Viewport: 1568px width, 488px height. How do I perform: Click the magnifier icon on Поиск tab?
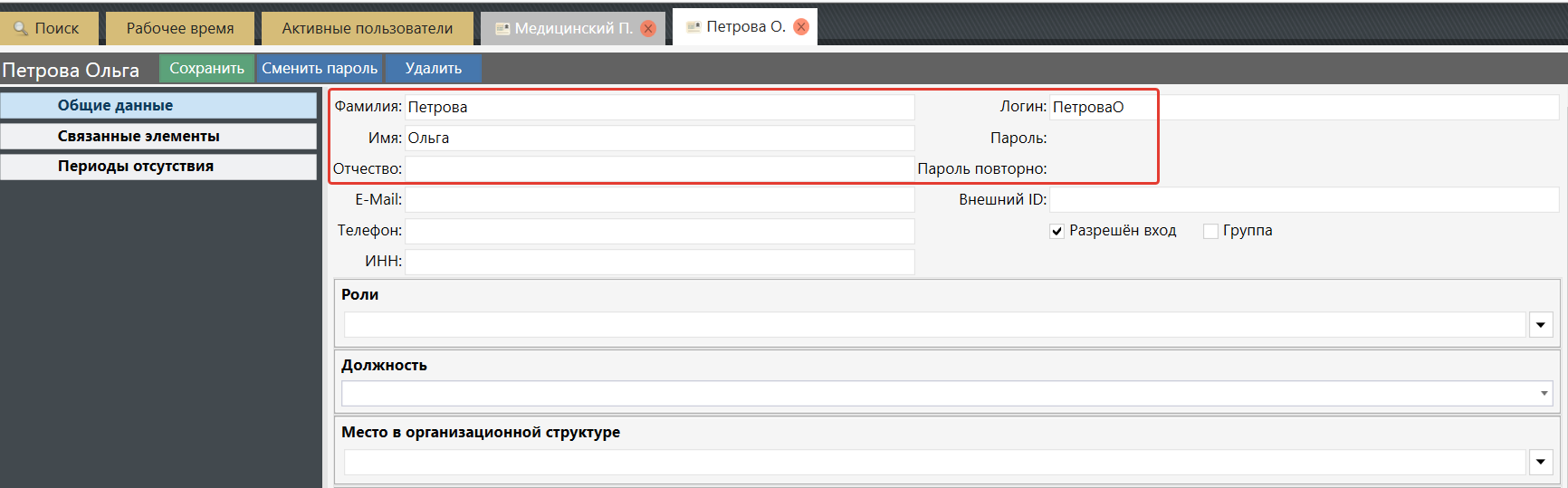click(x=21, y=29)
